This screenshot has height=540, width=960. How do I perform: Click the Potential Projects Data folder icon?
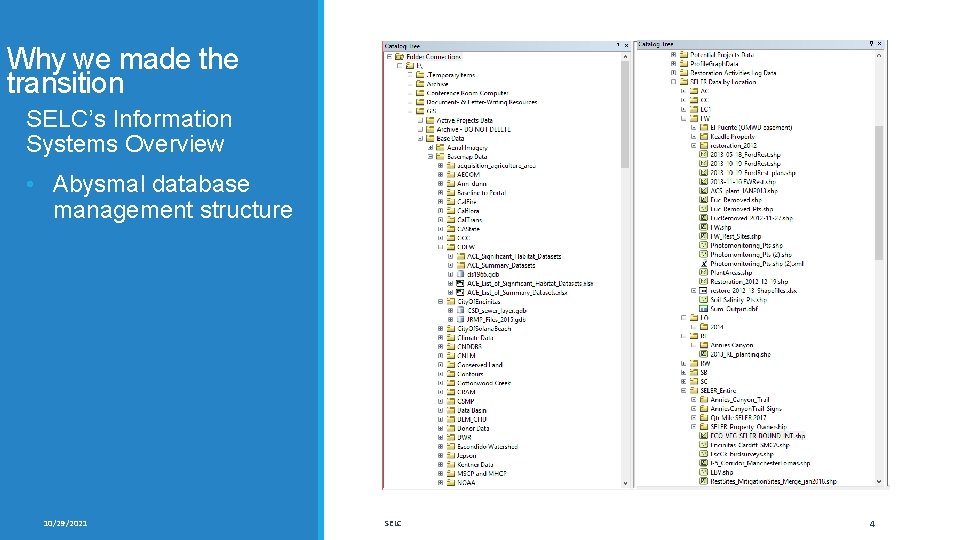[684, 54]
